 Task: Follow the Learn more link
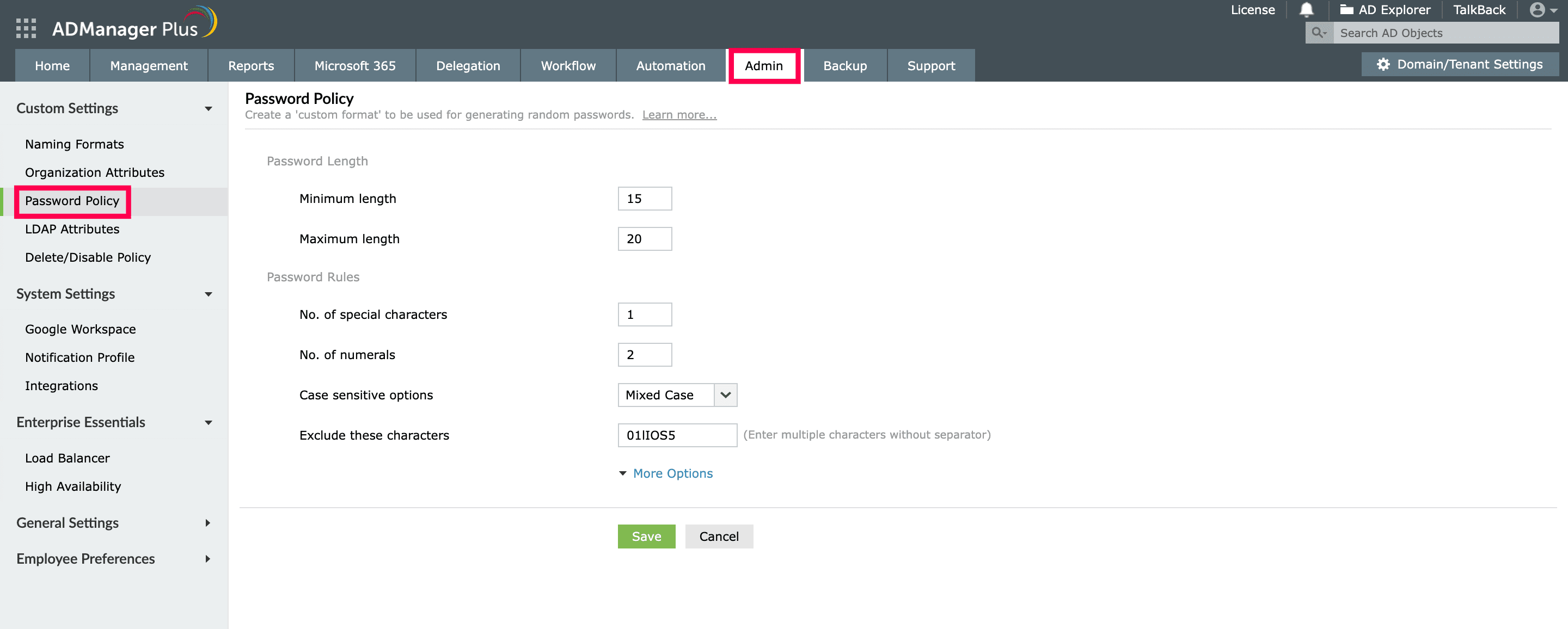pos(679,115)
